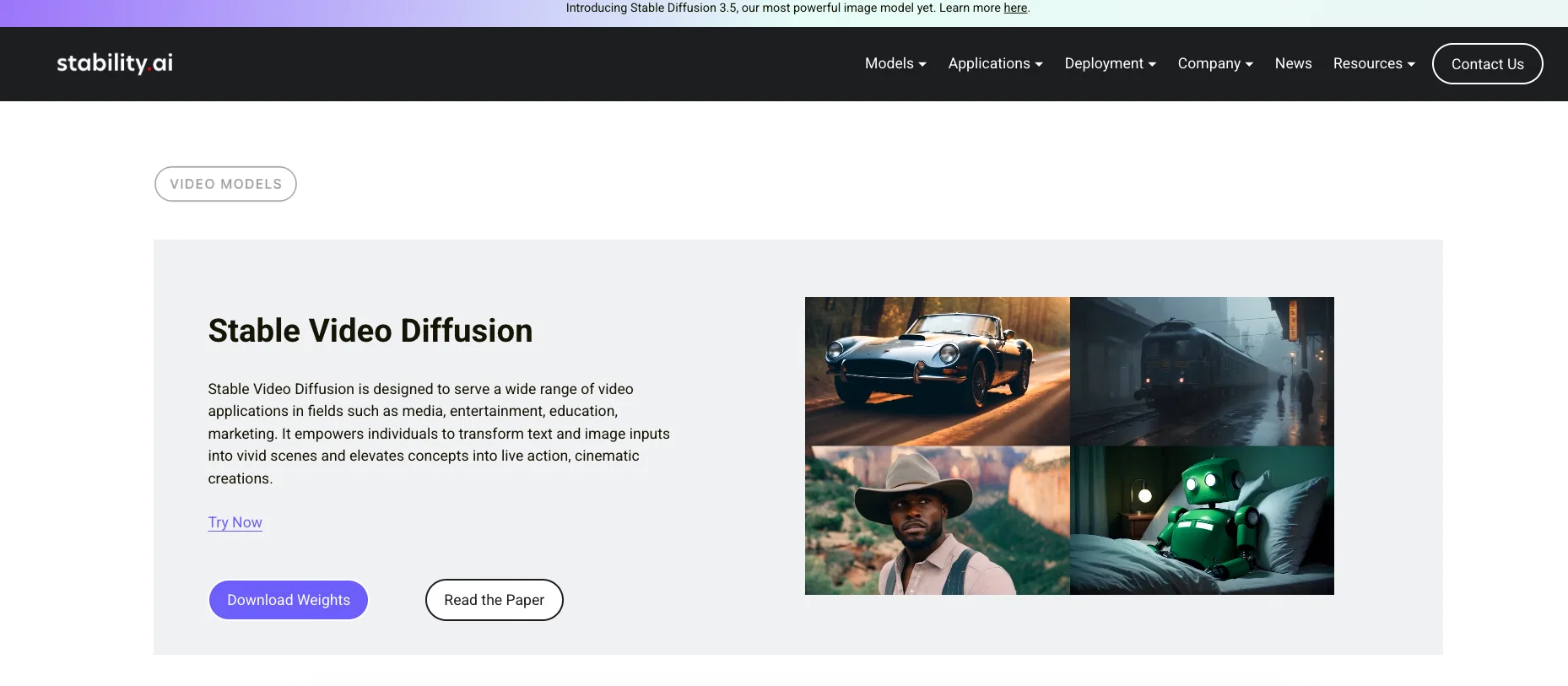Expand the Models dropdown menu
This screenshot has height=686, width=1568.
tap(895, 63)
